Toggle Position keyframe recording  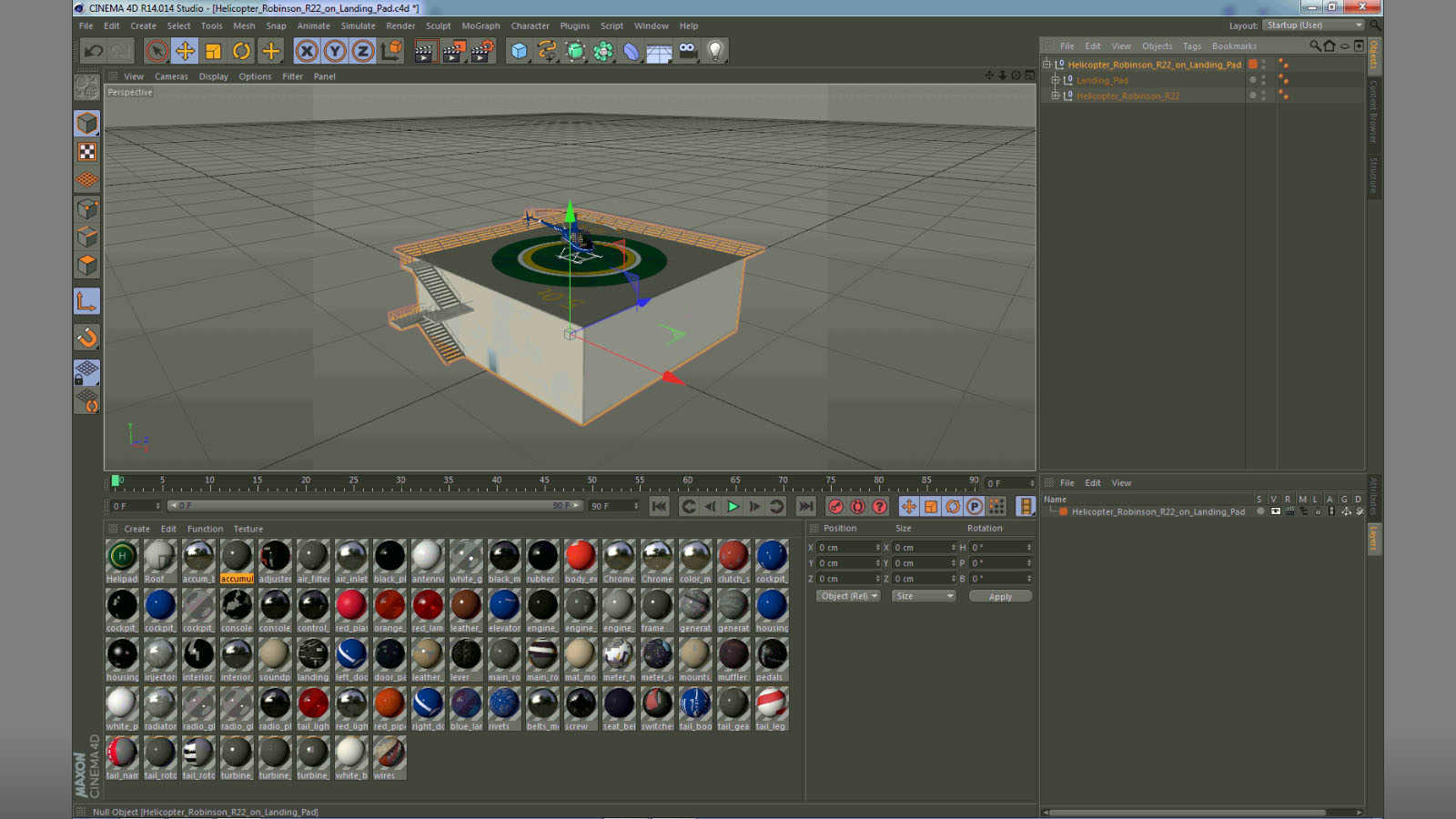tap(908, 507)
